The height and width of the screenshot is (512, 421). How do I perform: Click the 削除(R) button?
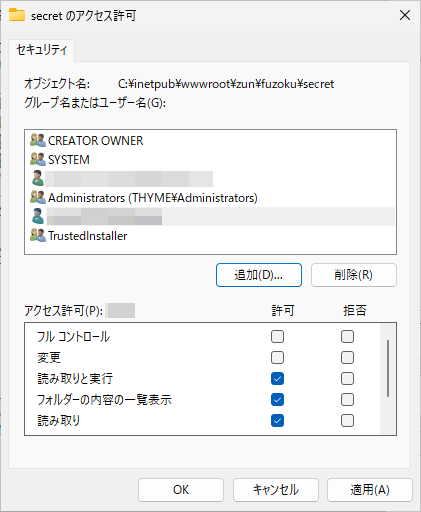coord(354,275)
